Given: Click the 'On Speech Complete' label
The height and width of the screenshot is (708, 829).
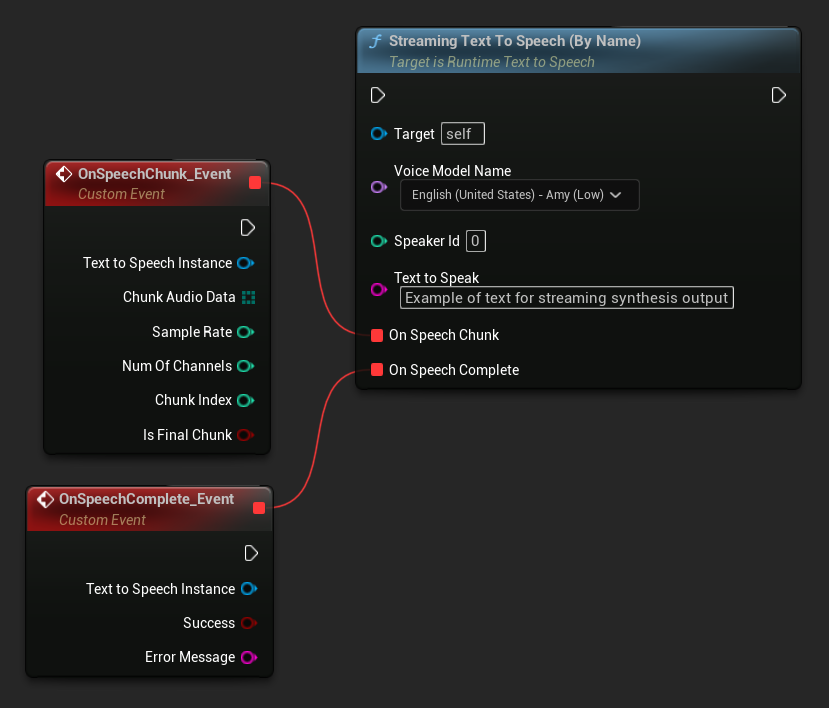Looking at the screenshot, I should pos(454,370).
